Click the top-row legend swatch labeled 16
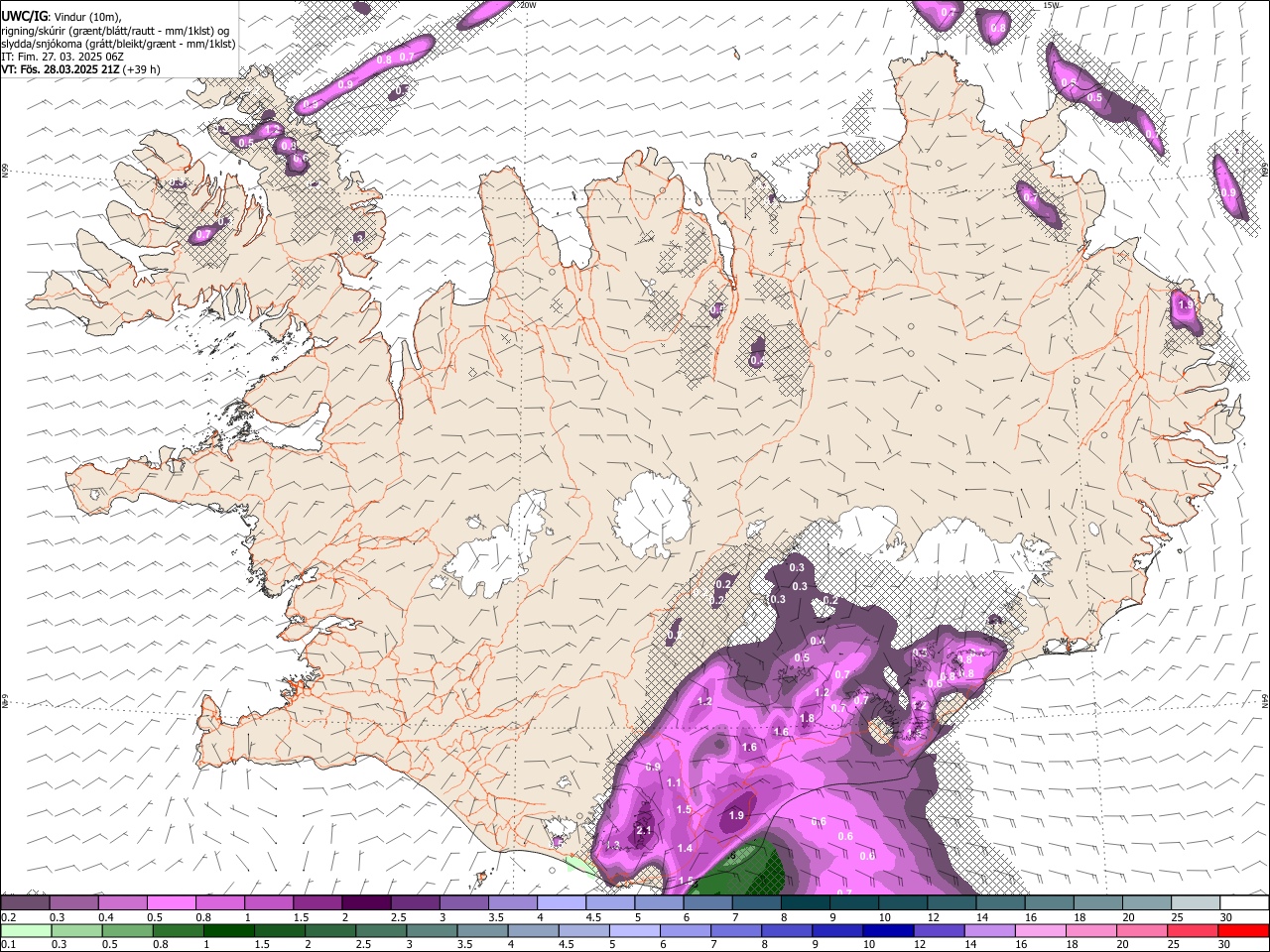This screenshot has width=1270, height=952. (1050, 902)
